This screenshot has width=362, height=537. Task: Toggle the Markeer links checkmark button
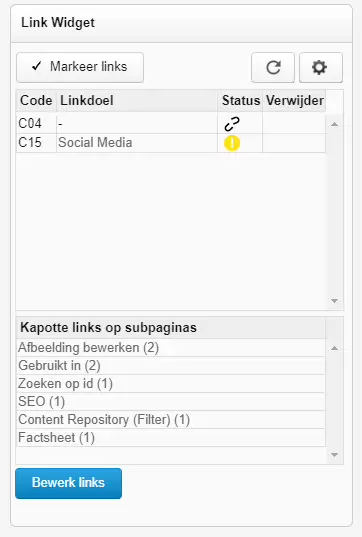80,67
